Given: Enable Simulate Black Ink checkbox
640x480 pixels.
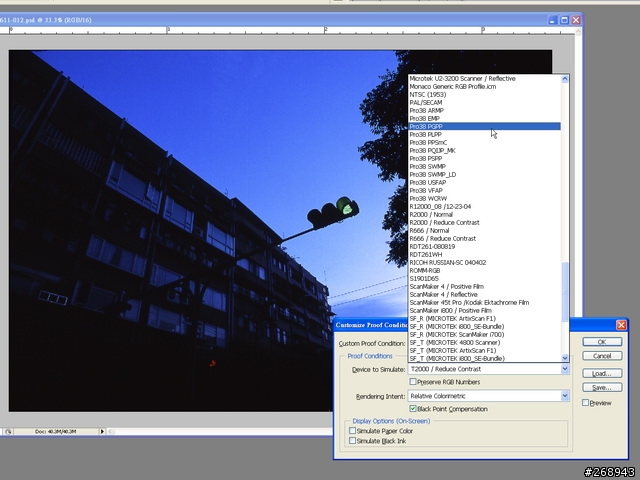Looking at the screenshot, I should point(352,441).
